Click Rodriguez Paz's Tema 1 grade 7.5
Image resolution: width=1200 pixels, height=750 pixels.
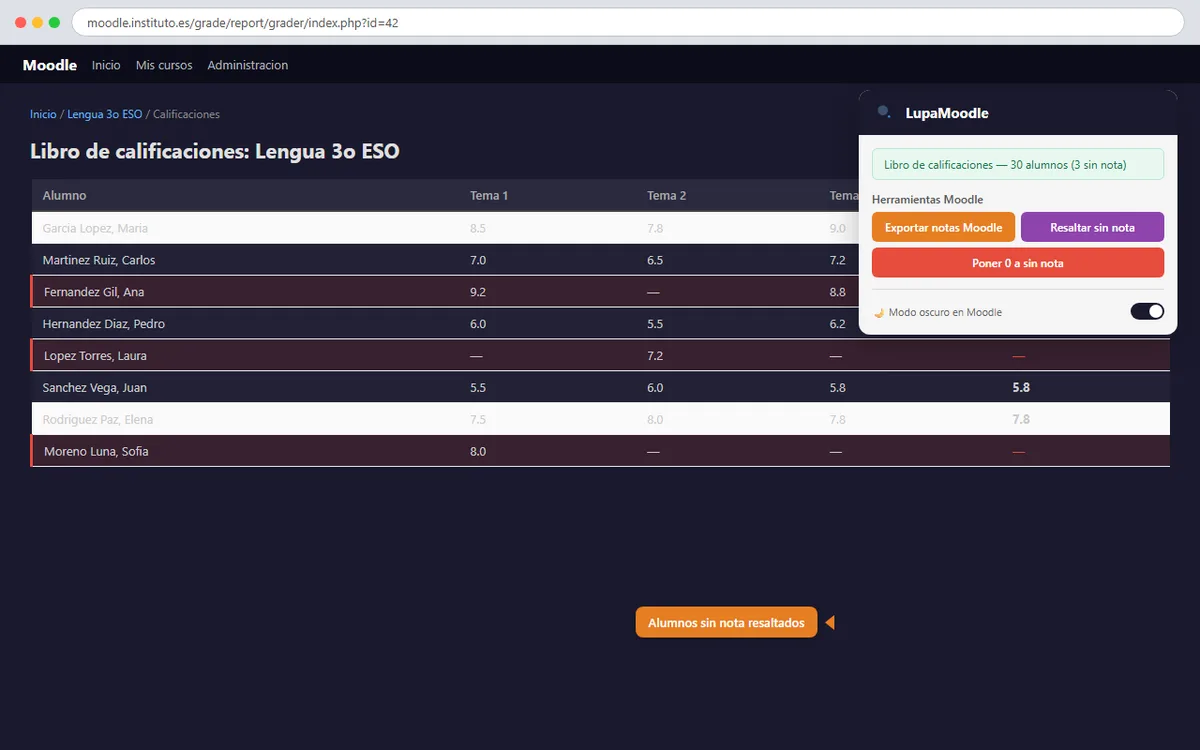click(478, 420)
